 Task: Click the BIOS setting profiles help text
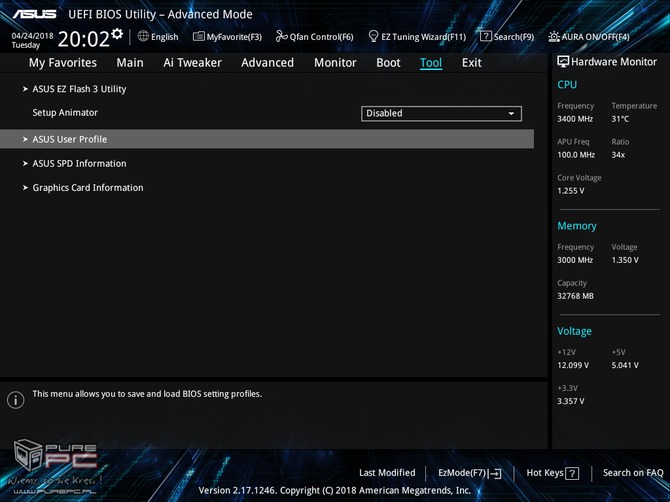point(147,394)
